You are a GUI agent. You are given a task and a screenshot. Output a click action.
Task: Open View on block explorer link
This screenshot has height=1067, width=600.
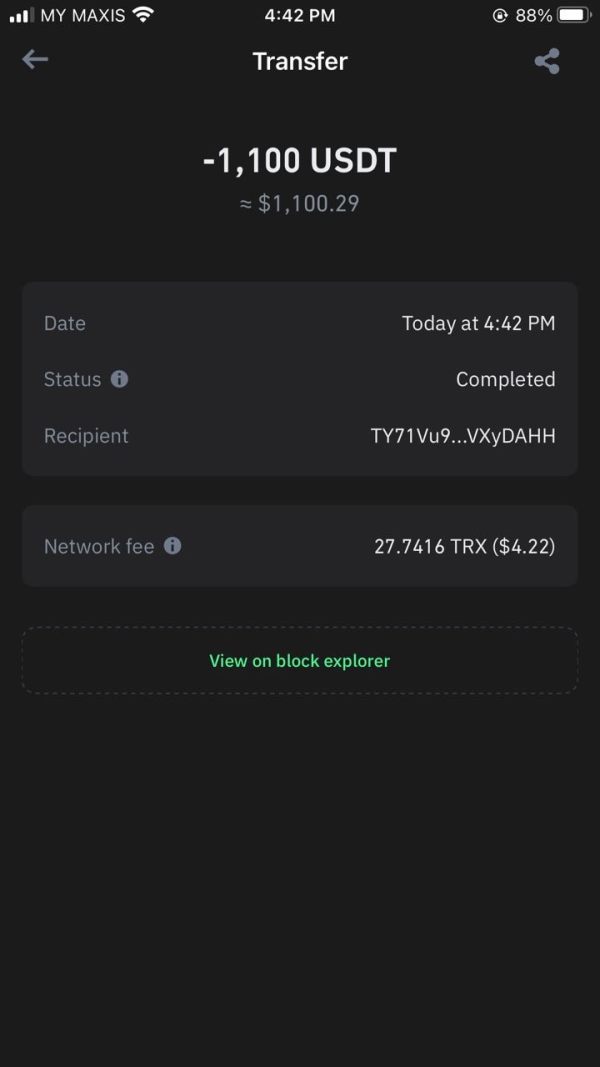(300, 661)
